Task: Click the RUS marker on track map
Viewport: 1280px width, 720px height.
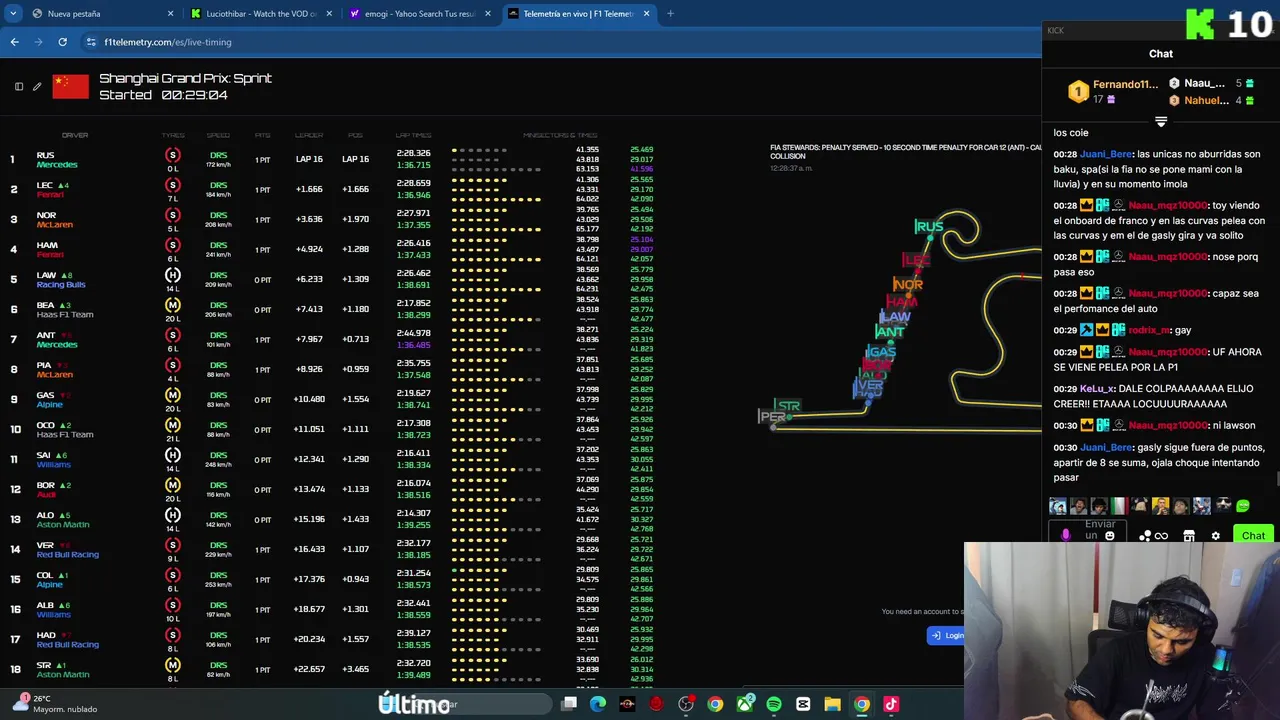Action: tap(929, 227)
